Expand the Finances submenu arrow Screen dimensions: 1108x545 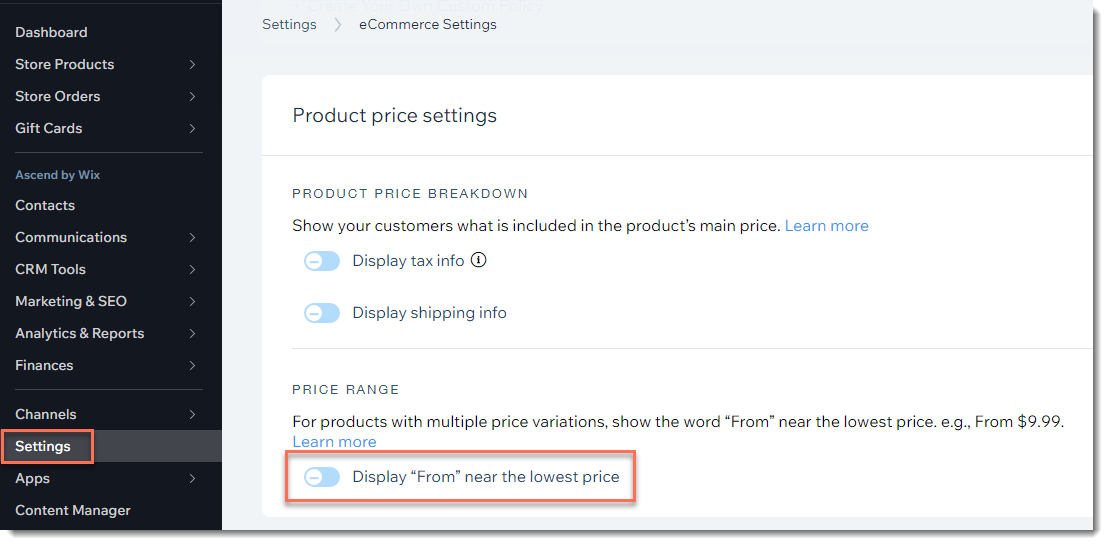[192, 365]
